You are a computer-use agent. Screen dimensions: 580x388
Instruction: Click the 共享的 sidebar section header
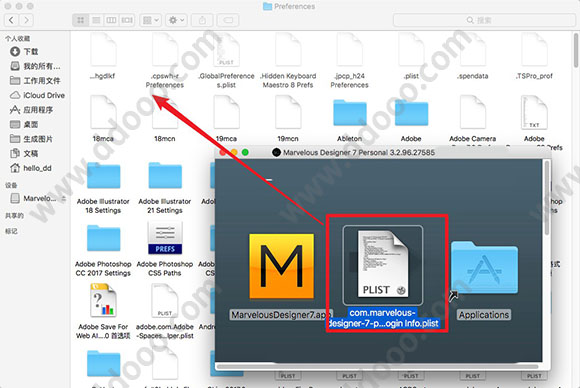tap(14, 216)
